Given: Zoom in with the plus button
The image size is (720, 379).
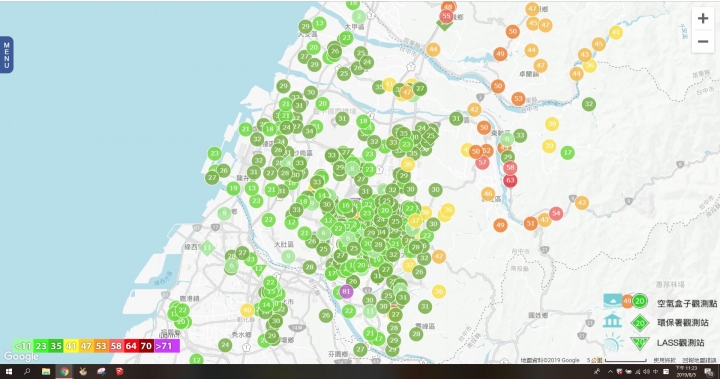Looking at the screenshot, I should pos(703,18).
